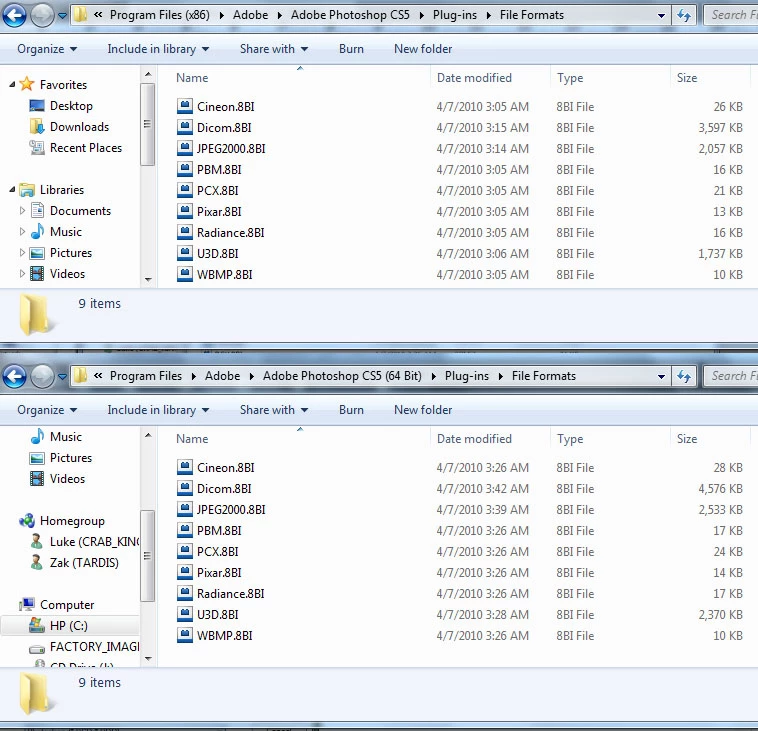The width and height of the screenshot is (758, 731).
Task: Click New folder in top window toolbar
Action: click(423, 49)
